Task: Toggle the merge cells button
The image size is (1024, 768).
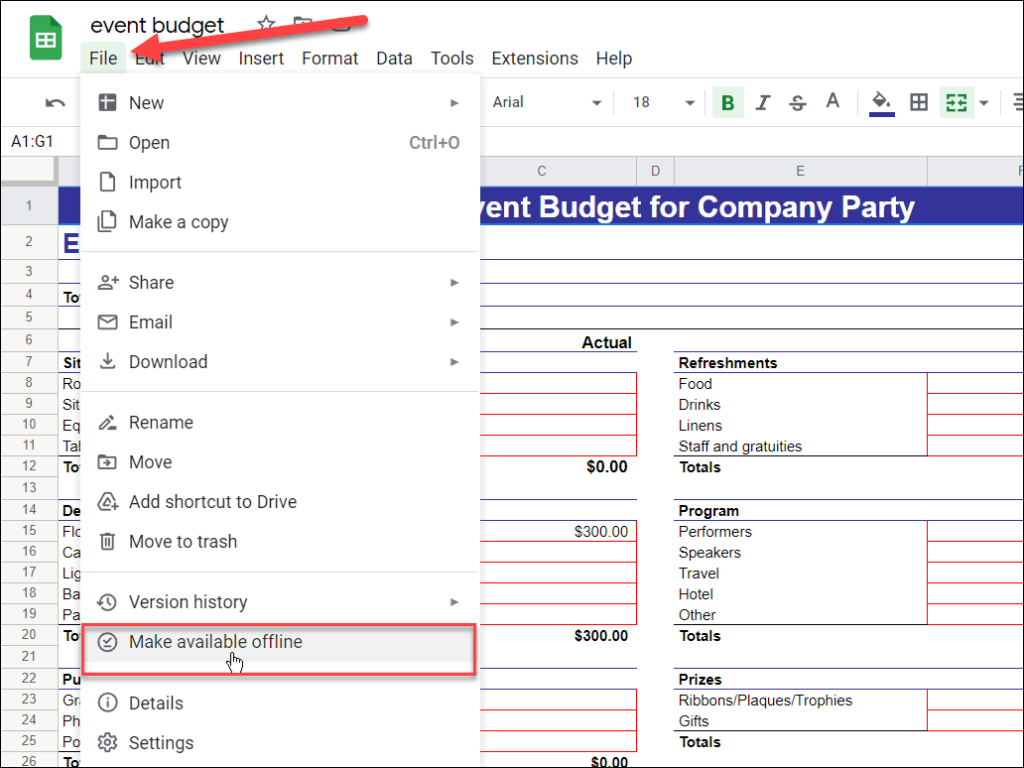Action: pyautogui.click(x=956, y=103)
